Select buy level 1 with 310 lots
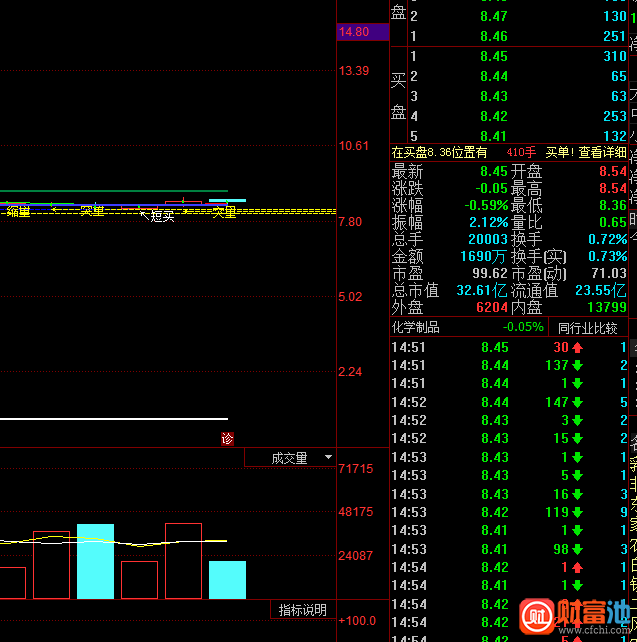 [518, 56]
